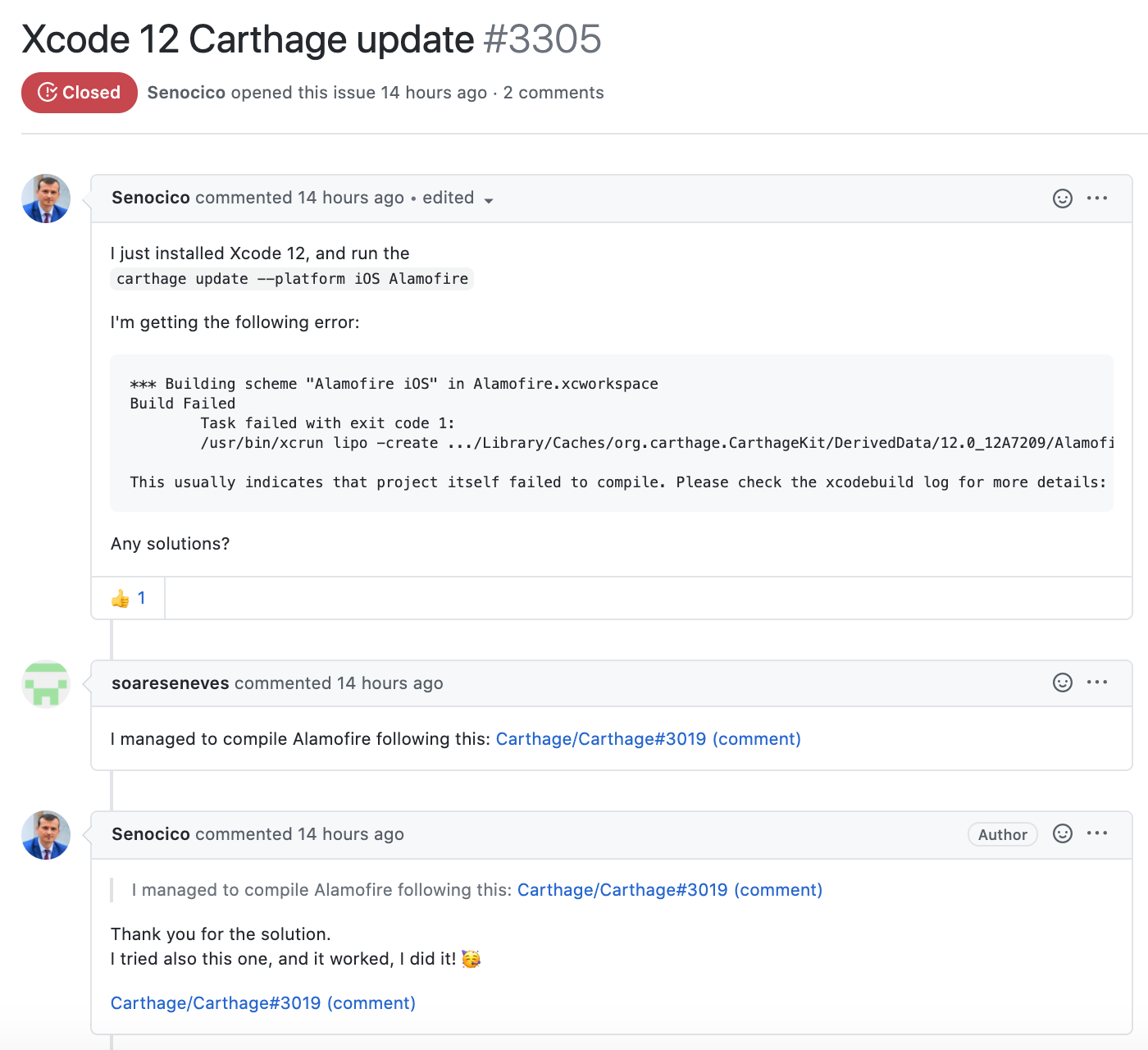
Task: Open soareseneves username link
Action: [x=171, y=683]
